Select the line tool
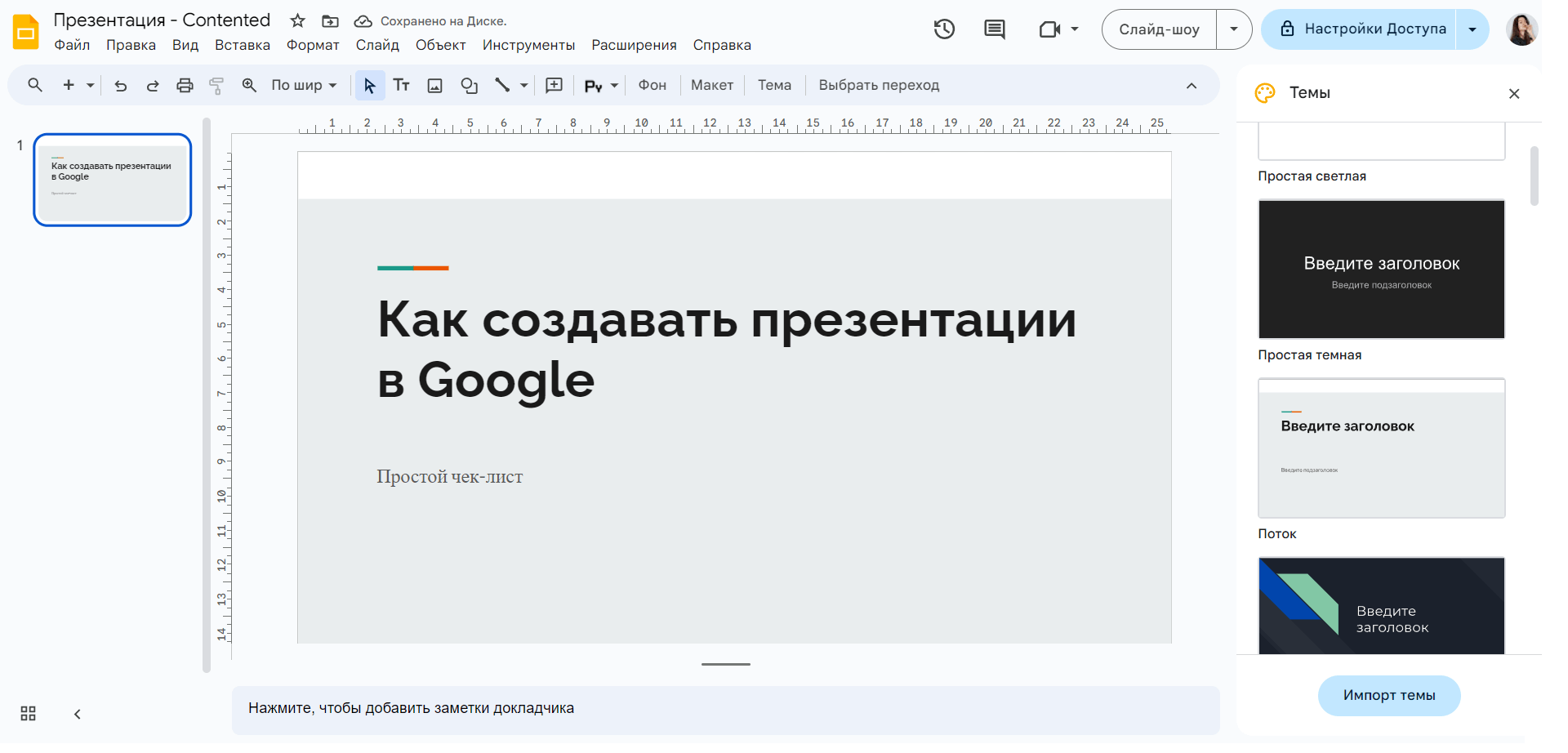The image size is (1568, 753). [x=502, y=85]
